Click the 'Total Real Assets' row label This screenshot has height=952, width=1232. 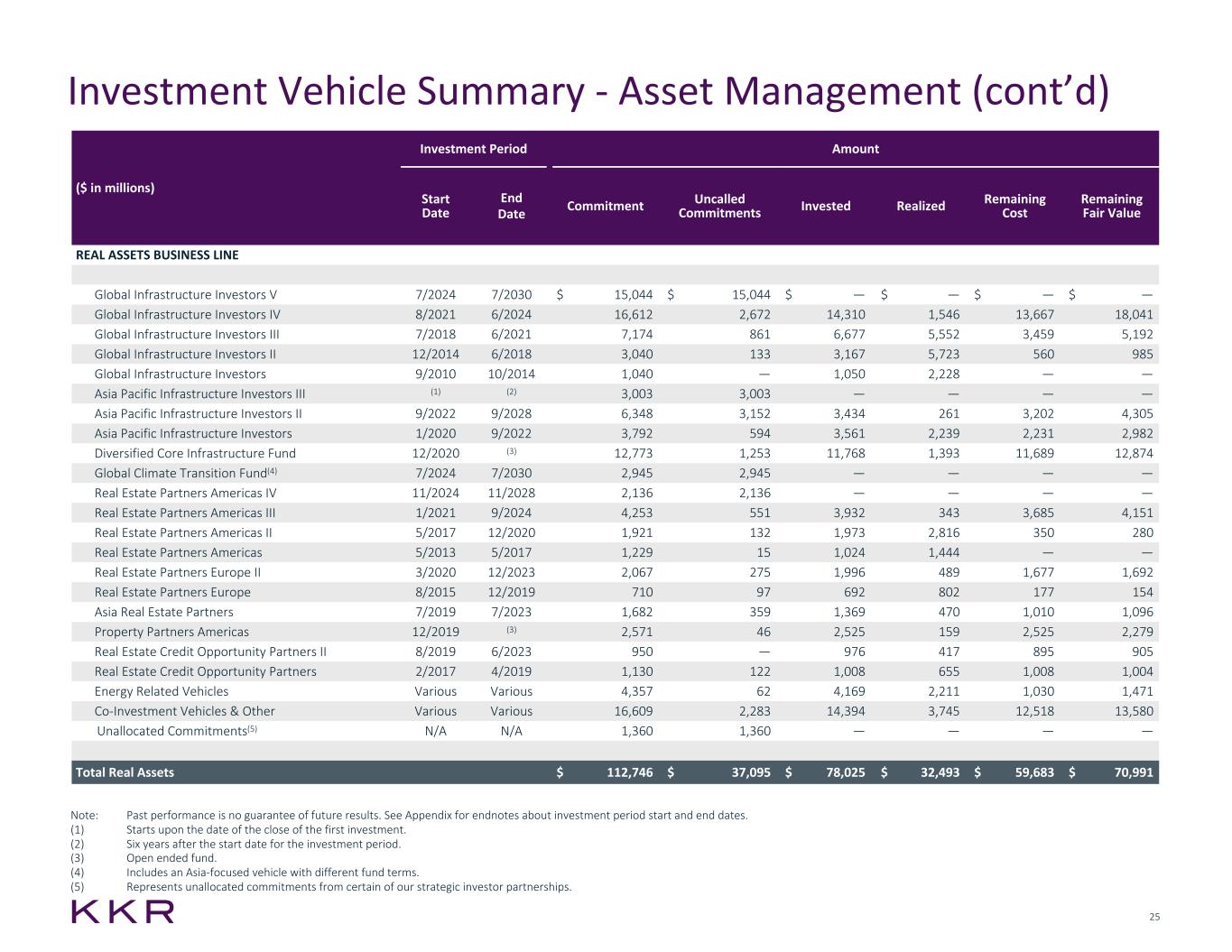click(125, 772)
